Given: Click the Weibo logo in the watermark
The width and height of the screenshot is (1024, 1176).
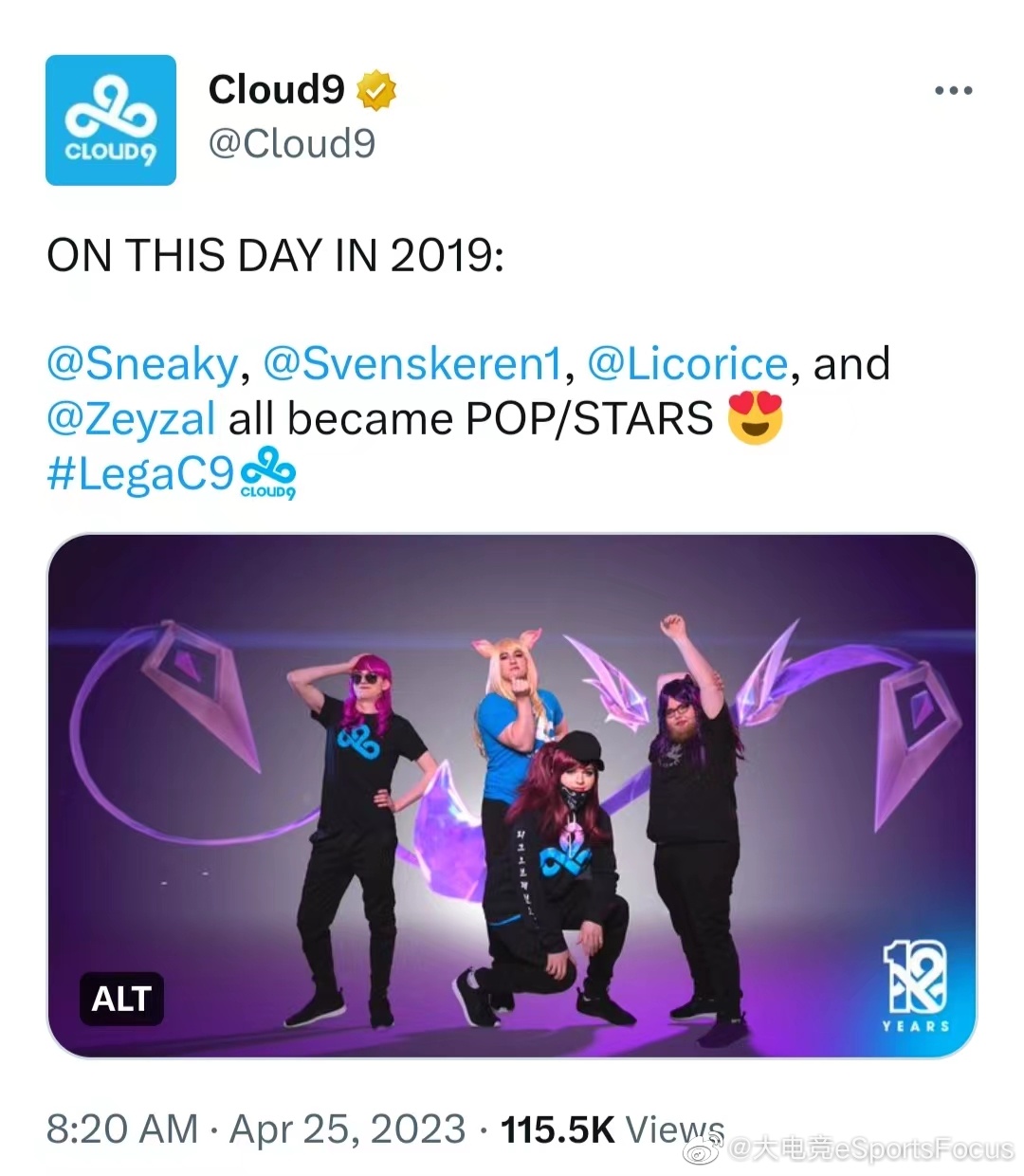Looking at the screenshot, I should point(704,1148).
